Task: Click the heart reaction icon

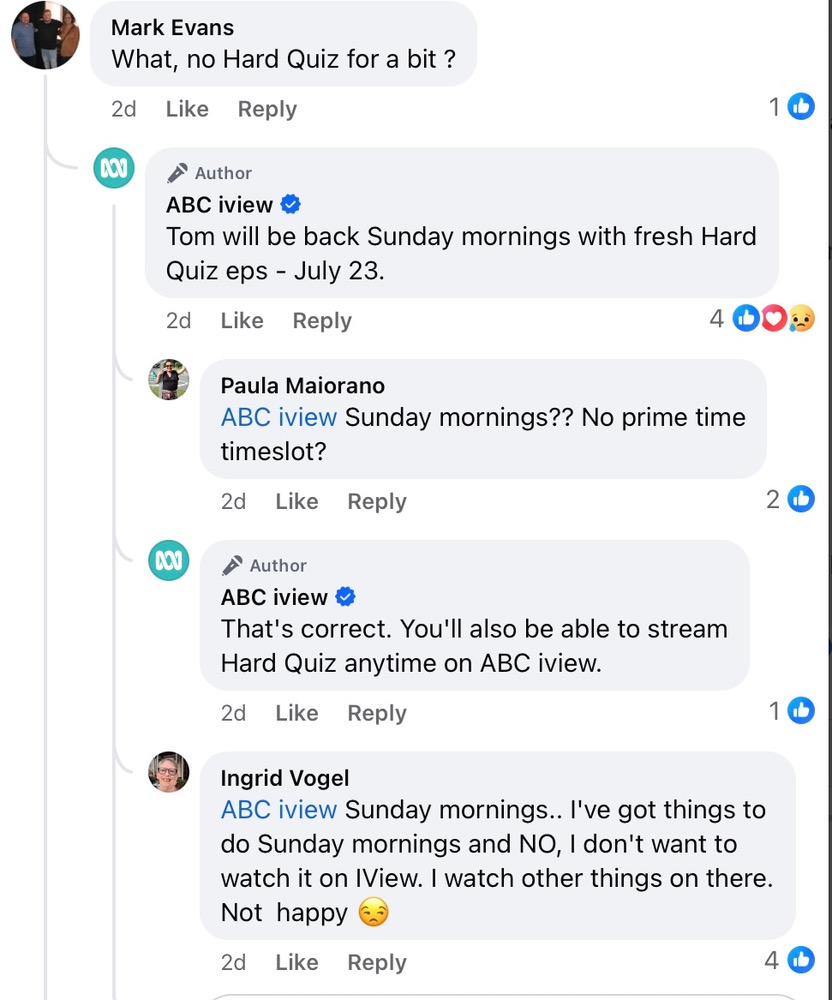Action: click(774, 318)
